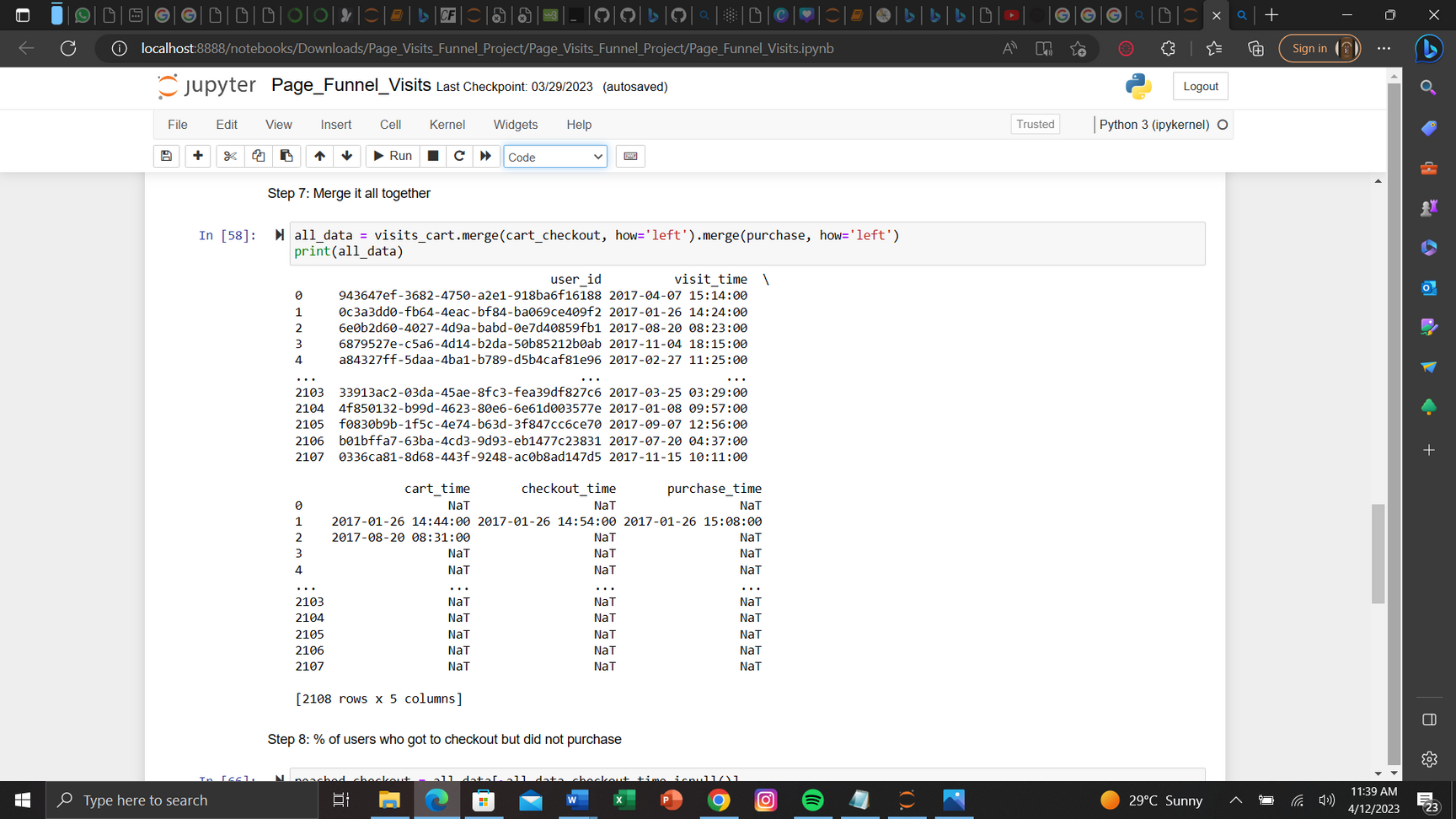The width and height of the screenshot is (1456, 819).
Task: Click the Logout button
Action: coord(1201,86)
